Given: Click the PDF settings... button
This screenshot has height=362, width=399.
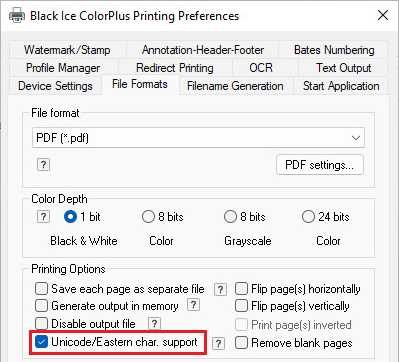Looking at the screenshot, I should click(320, 165).
